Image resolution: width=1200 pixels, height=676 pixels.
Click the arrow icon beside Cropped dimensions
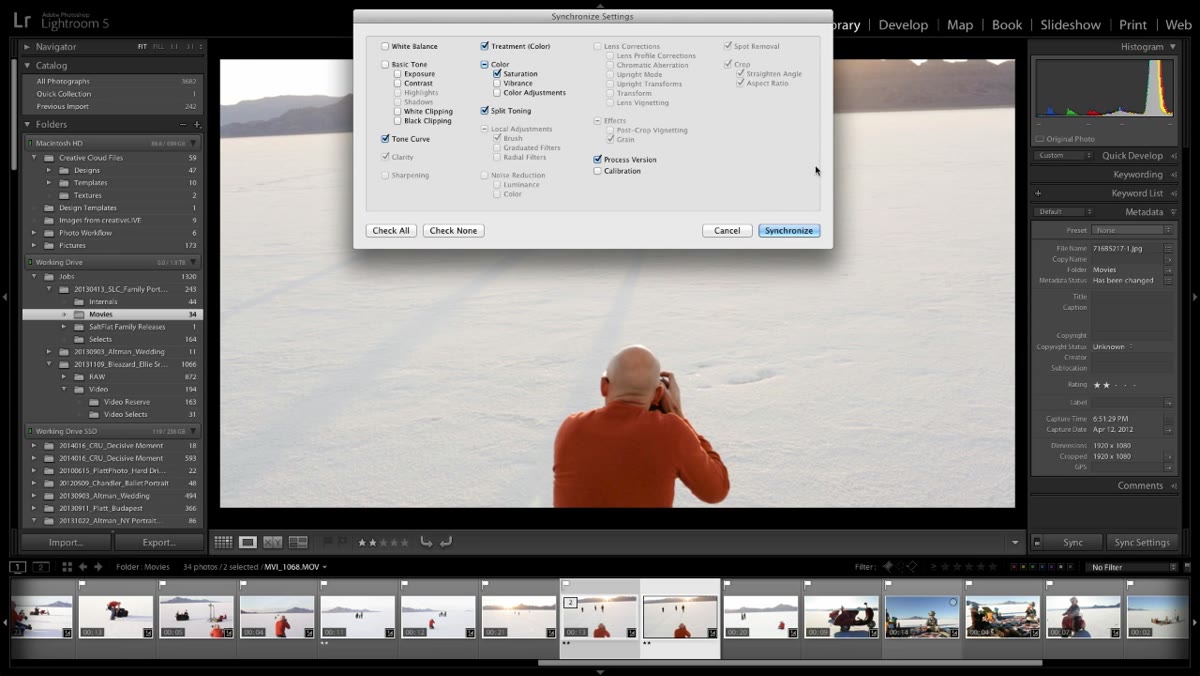pyautogui.click(x=1168, y=456)
